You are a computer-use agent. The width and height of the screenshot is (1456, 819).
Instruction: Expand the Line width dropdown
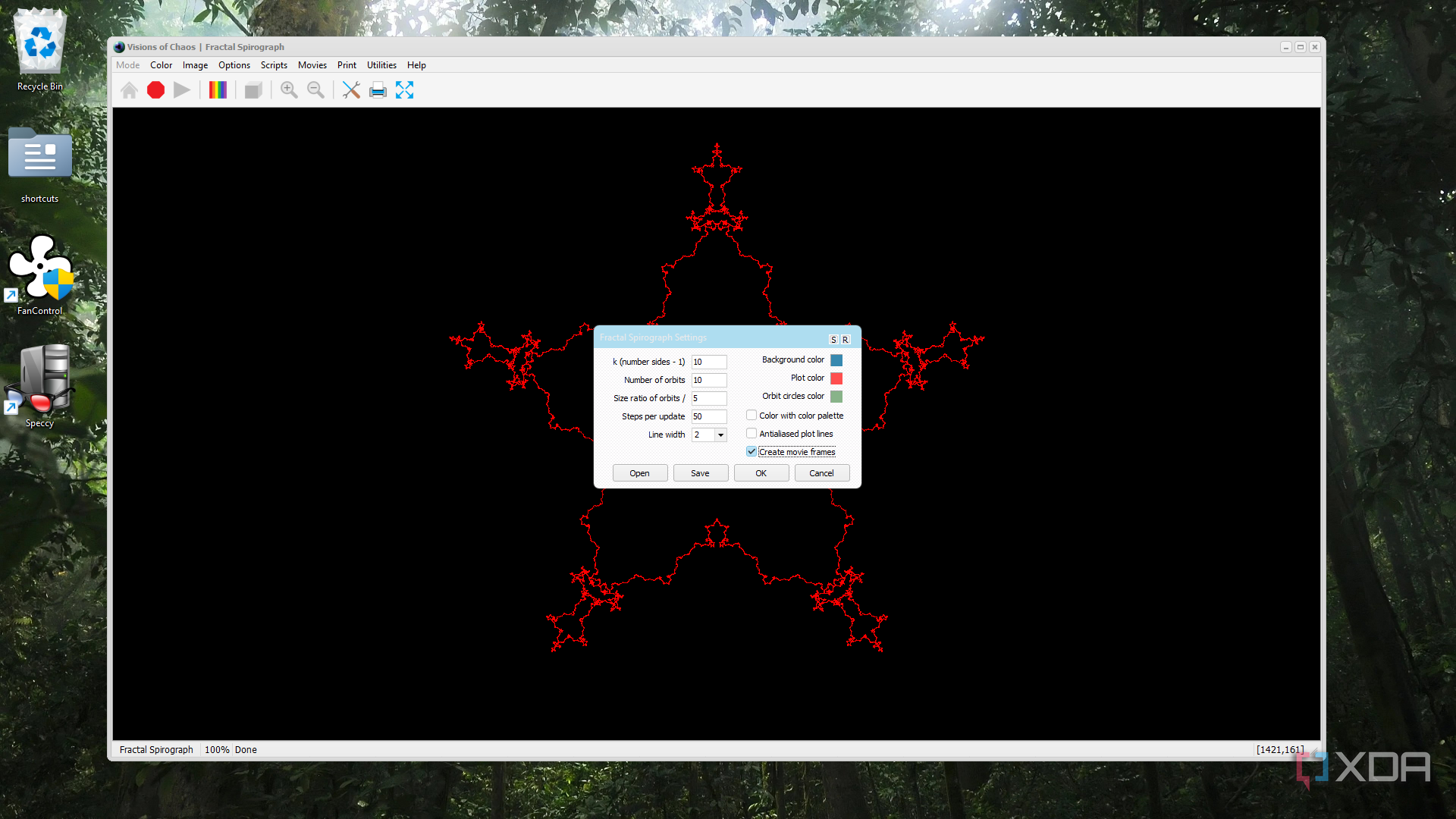(x=720, y=435)
